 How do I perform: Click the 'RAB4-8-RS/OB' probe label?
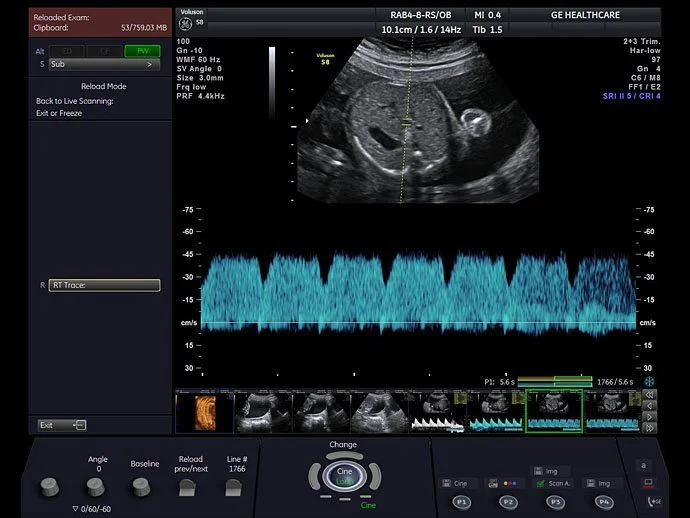tap(421, 15)
